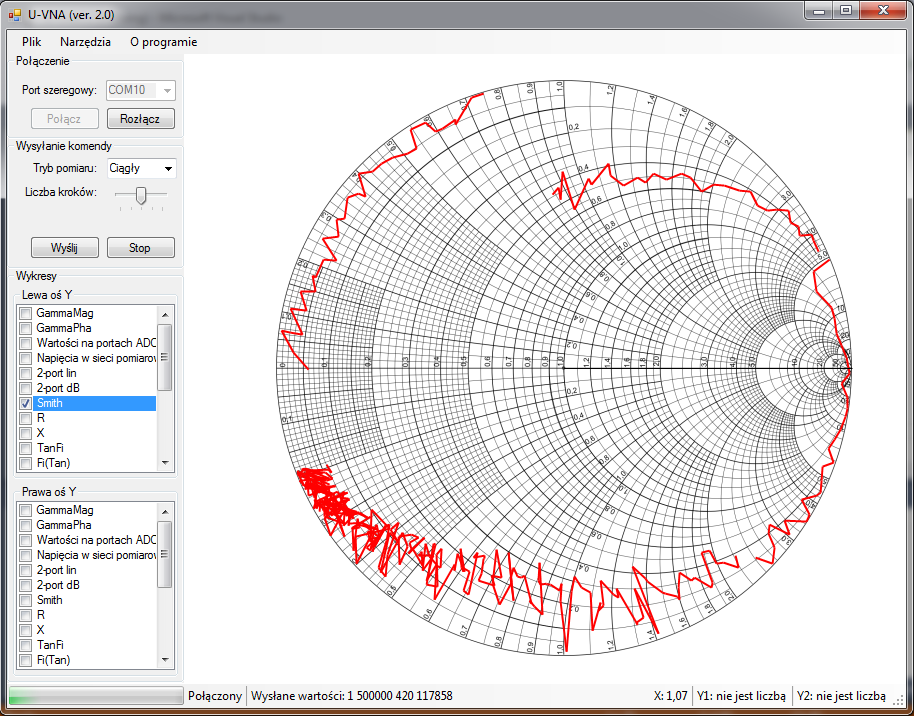Check GammaPha in the Prawa oś Y list
The width and height of the screenshot is (914, 716).
(x=26, y=525)
